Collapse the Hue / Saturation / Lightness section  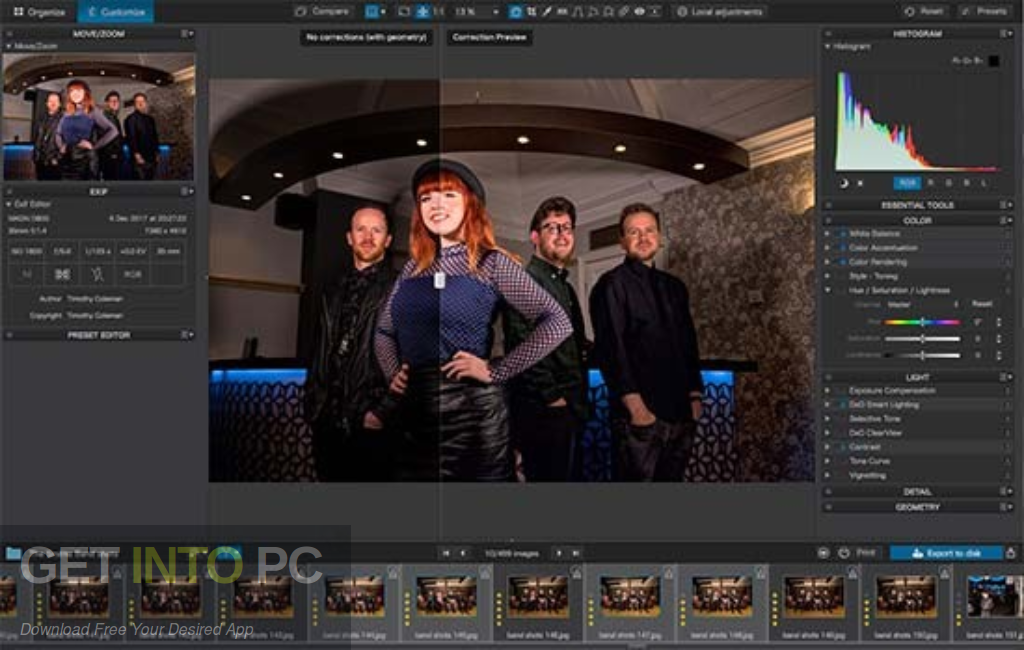[827, 291]
